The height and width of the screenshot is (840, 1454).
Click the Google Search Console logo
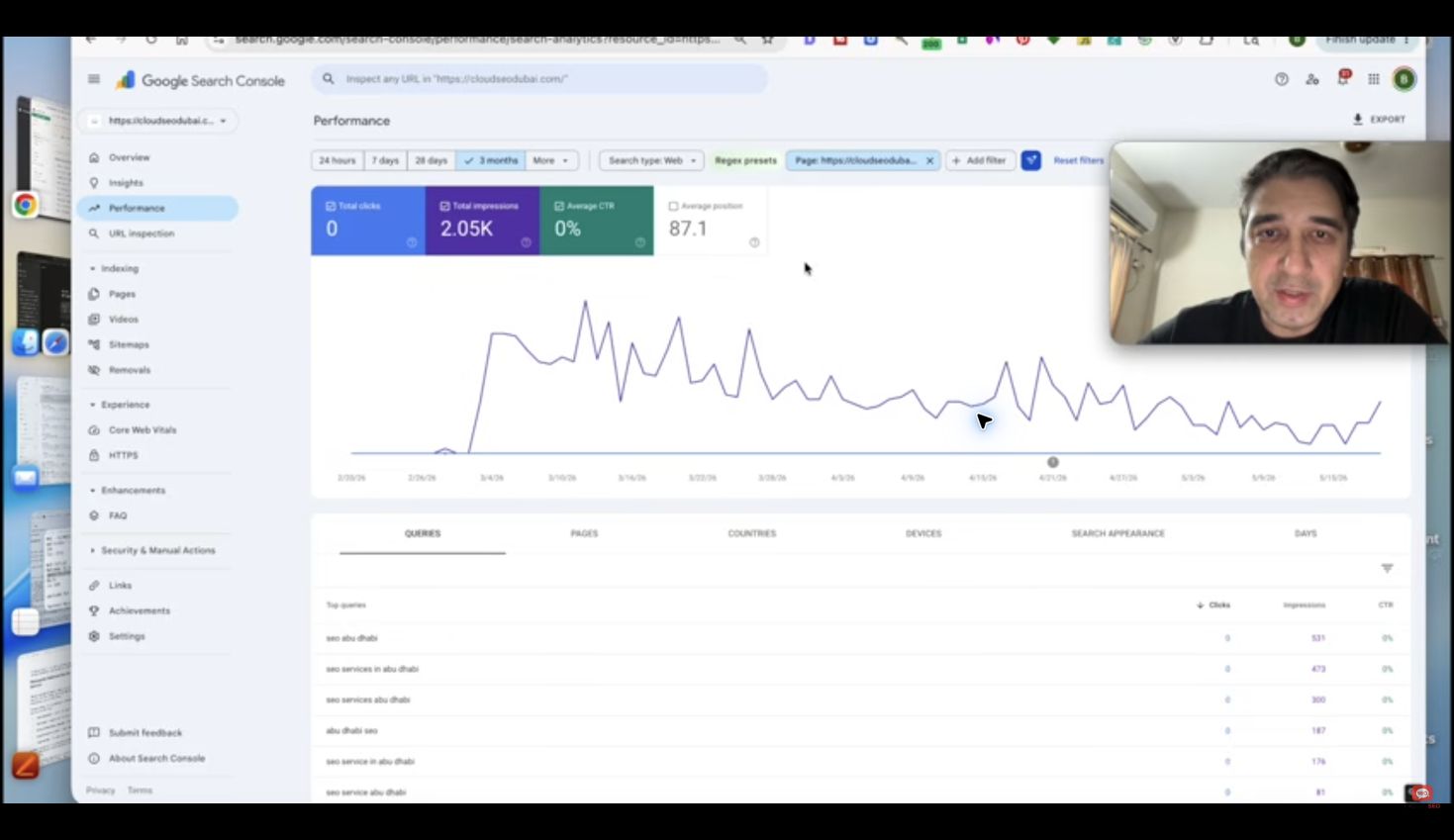(x=201, y=80)
